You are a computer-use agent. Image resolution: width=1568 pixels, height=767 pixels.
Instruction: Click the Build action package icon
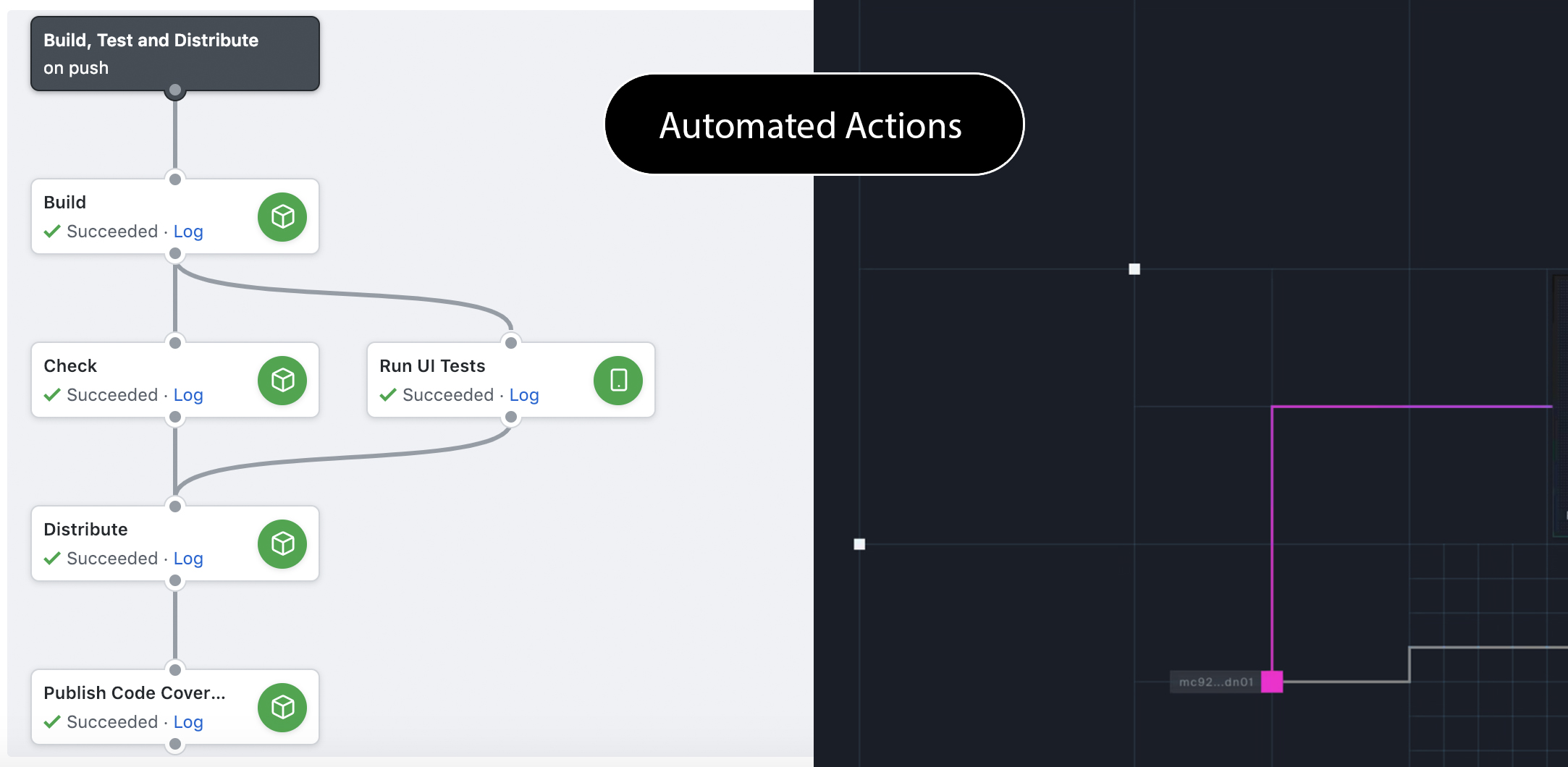tap(282, 217)
